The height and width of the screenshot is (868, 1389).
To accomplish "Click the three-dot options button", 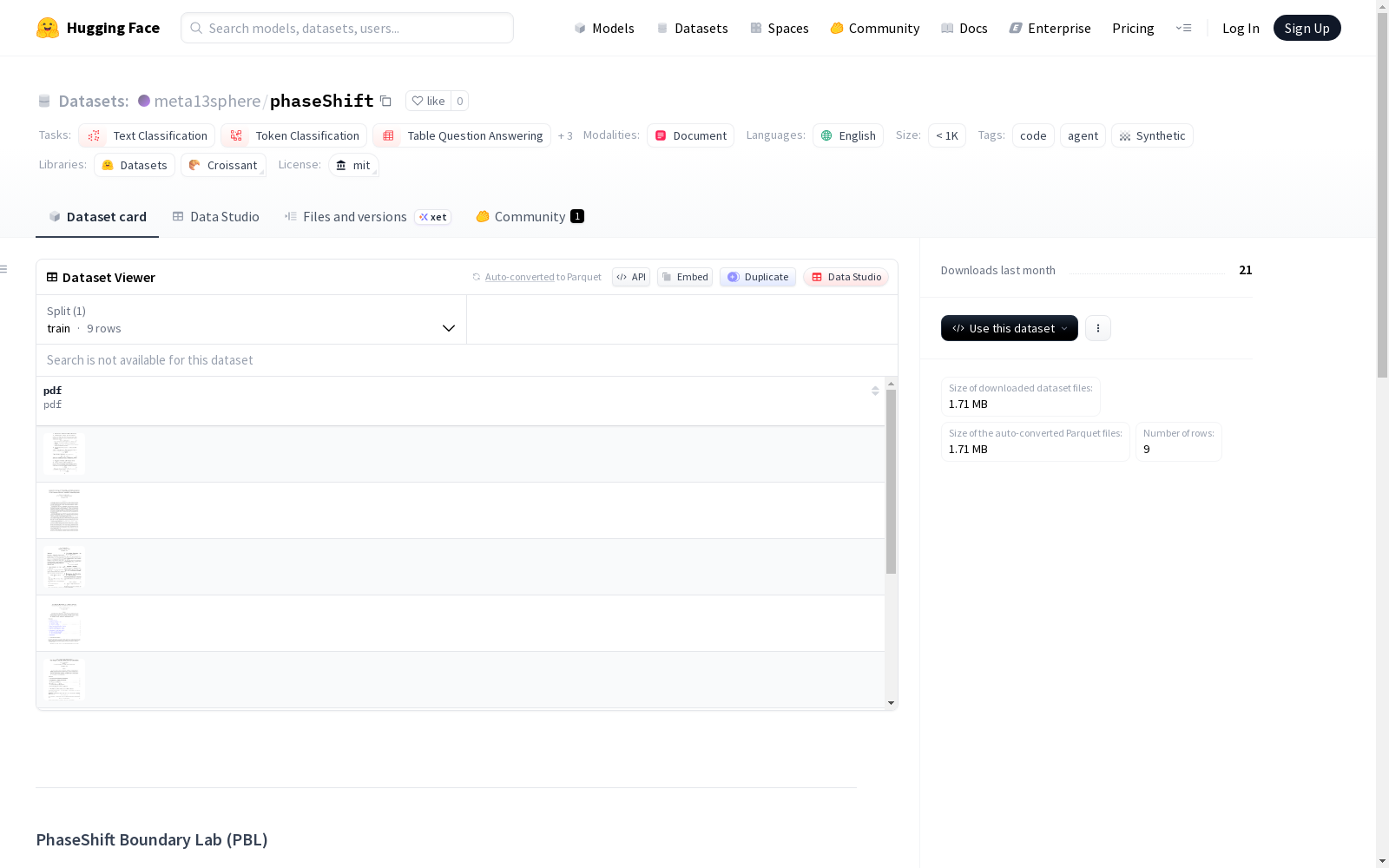I will pos(1098,328).
